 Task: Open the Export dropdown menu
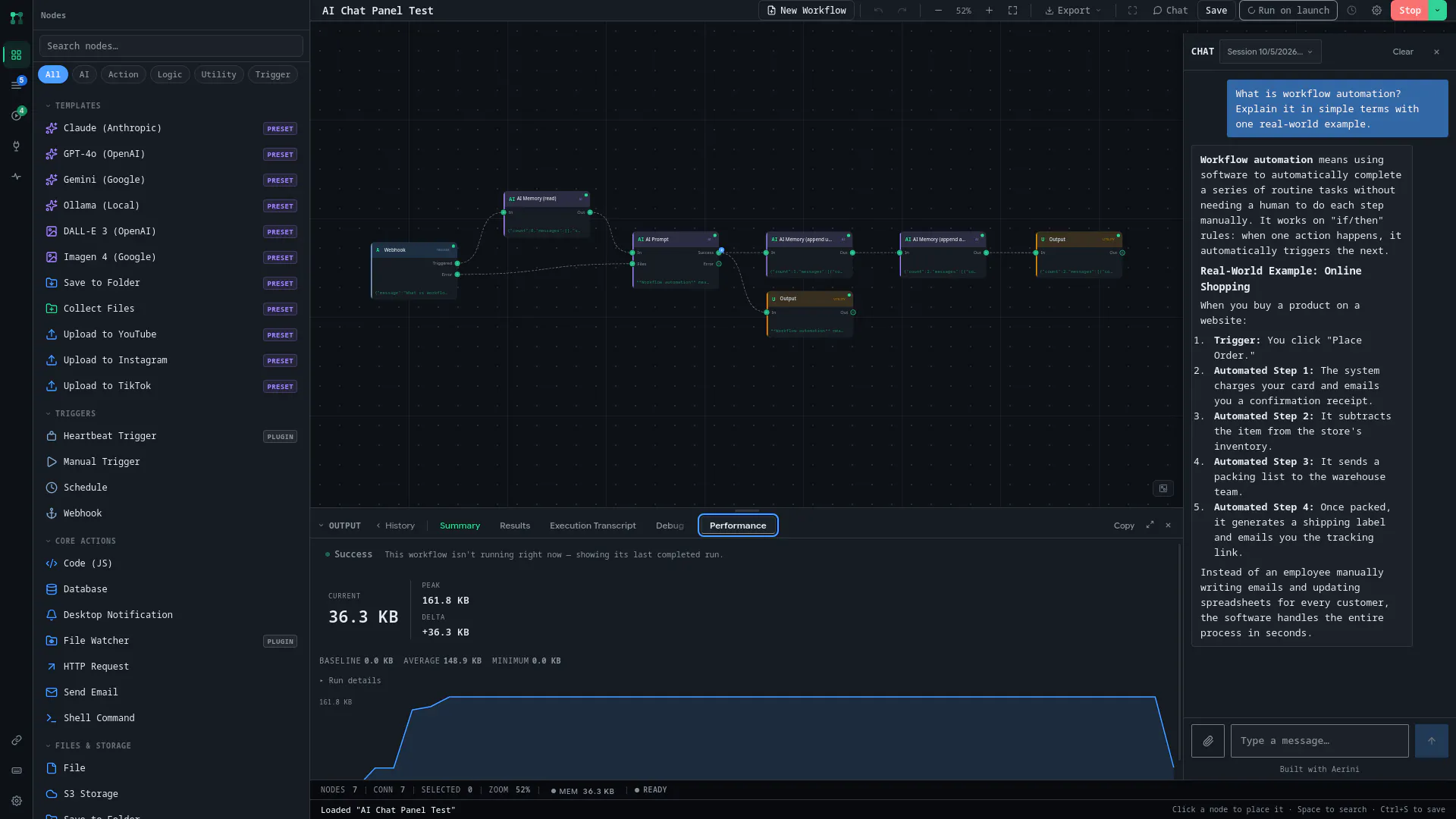[1072, 11]
